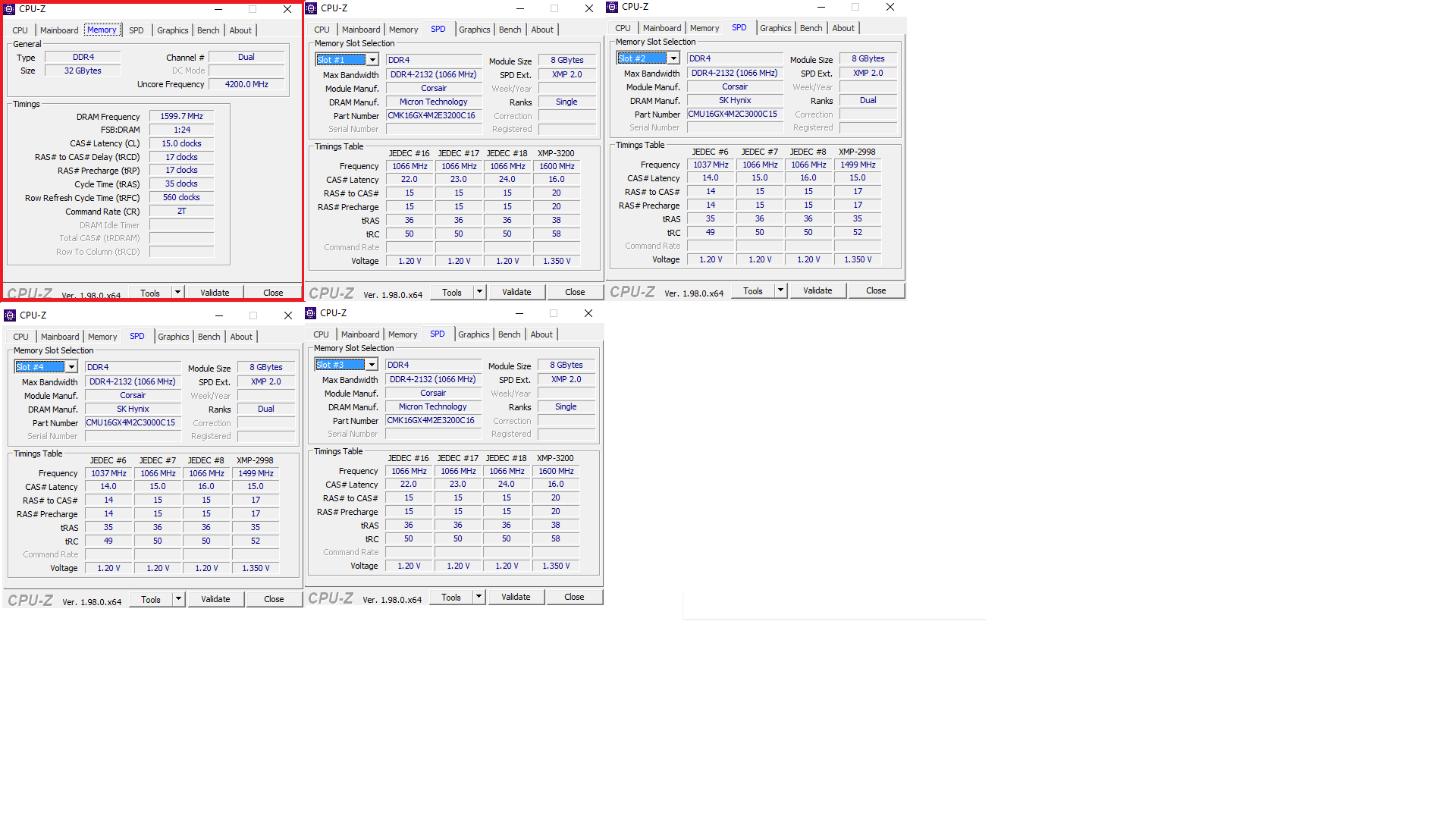Expand the Slot #1 memory slot dropdown
Viewport: 1456px width, 819px height.
click(x=372, y=60)
